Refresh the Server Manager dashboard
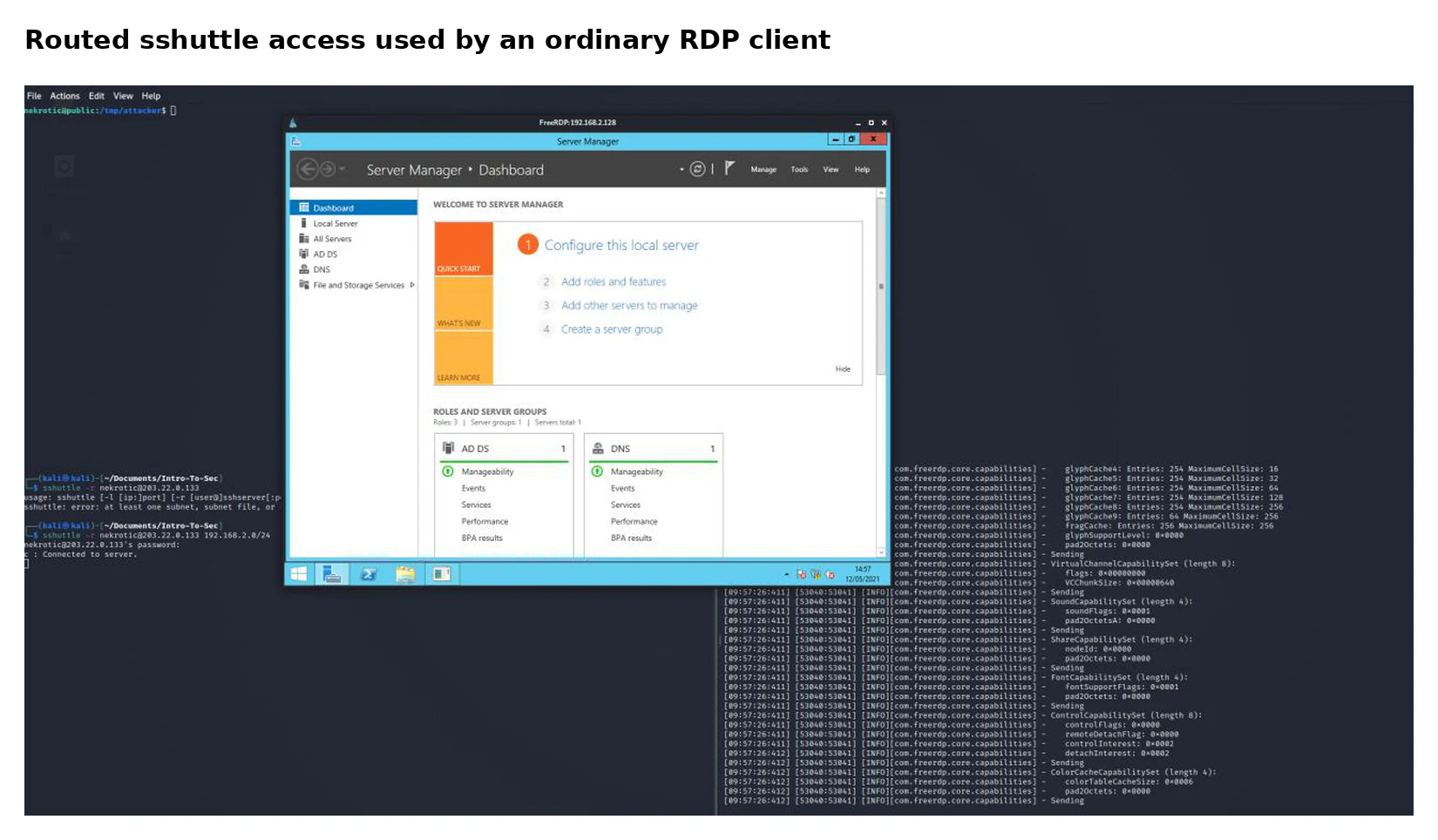The height and width of the screenshot is (840, 1438). point(697,169)
